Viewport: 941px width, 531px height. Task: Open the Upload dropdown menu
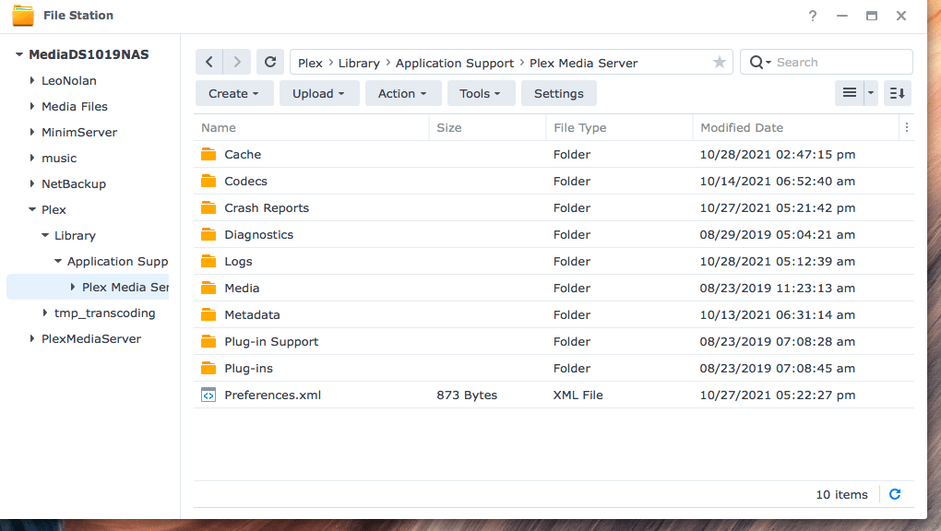(x=319, y=93)
